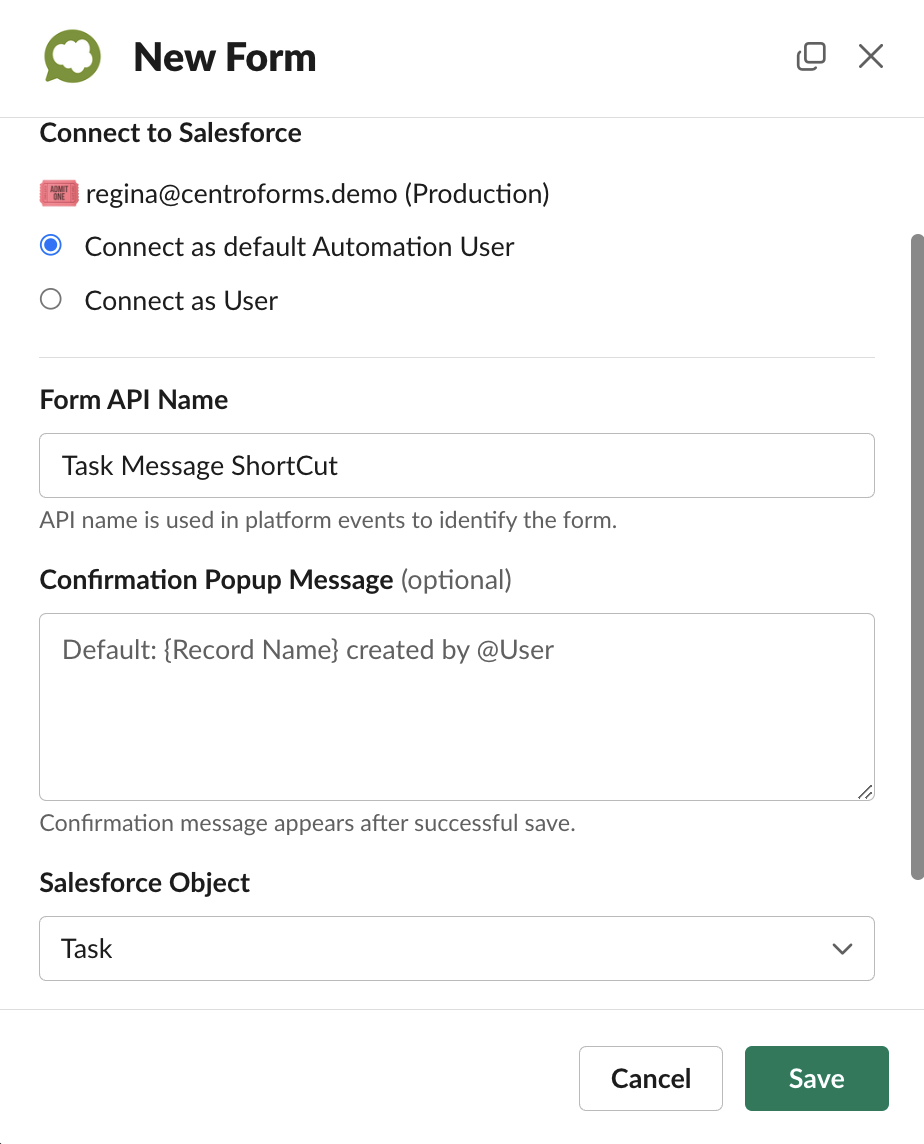Screen dimensions: 924x1144
Task: Close the New Form dialog
Action: 871,56
